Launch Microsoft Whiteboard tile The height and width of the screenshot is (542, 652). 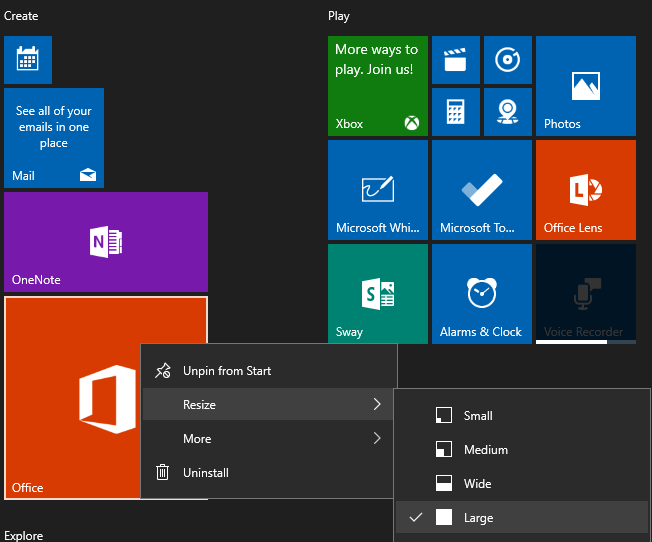[378, 190]
